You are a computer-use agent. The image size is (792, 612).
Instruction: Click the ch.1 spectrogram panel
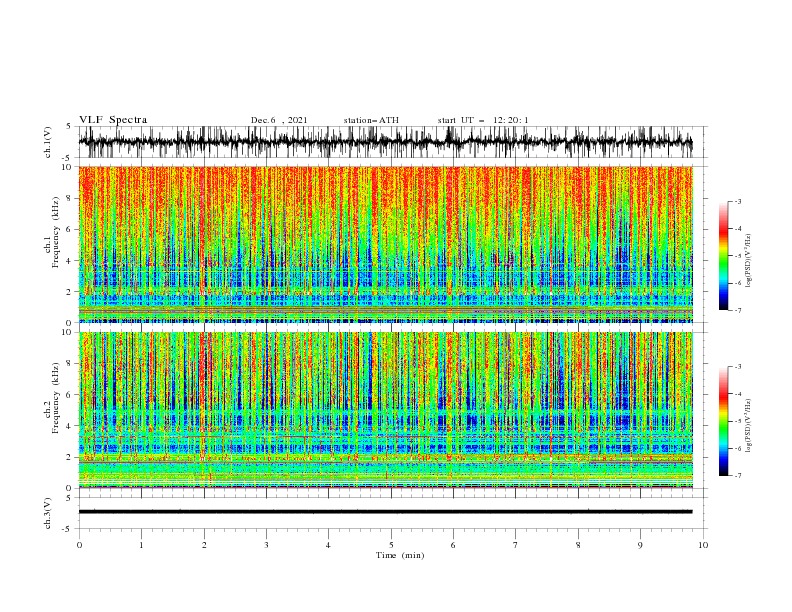[x=385, y=244]
